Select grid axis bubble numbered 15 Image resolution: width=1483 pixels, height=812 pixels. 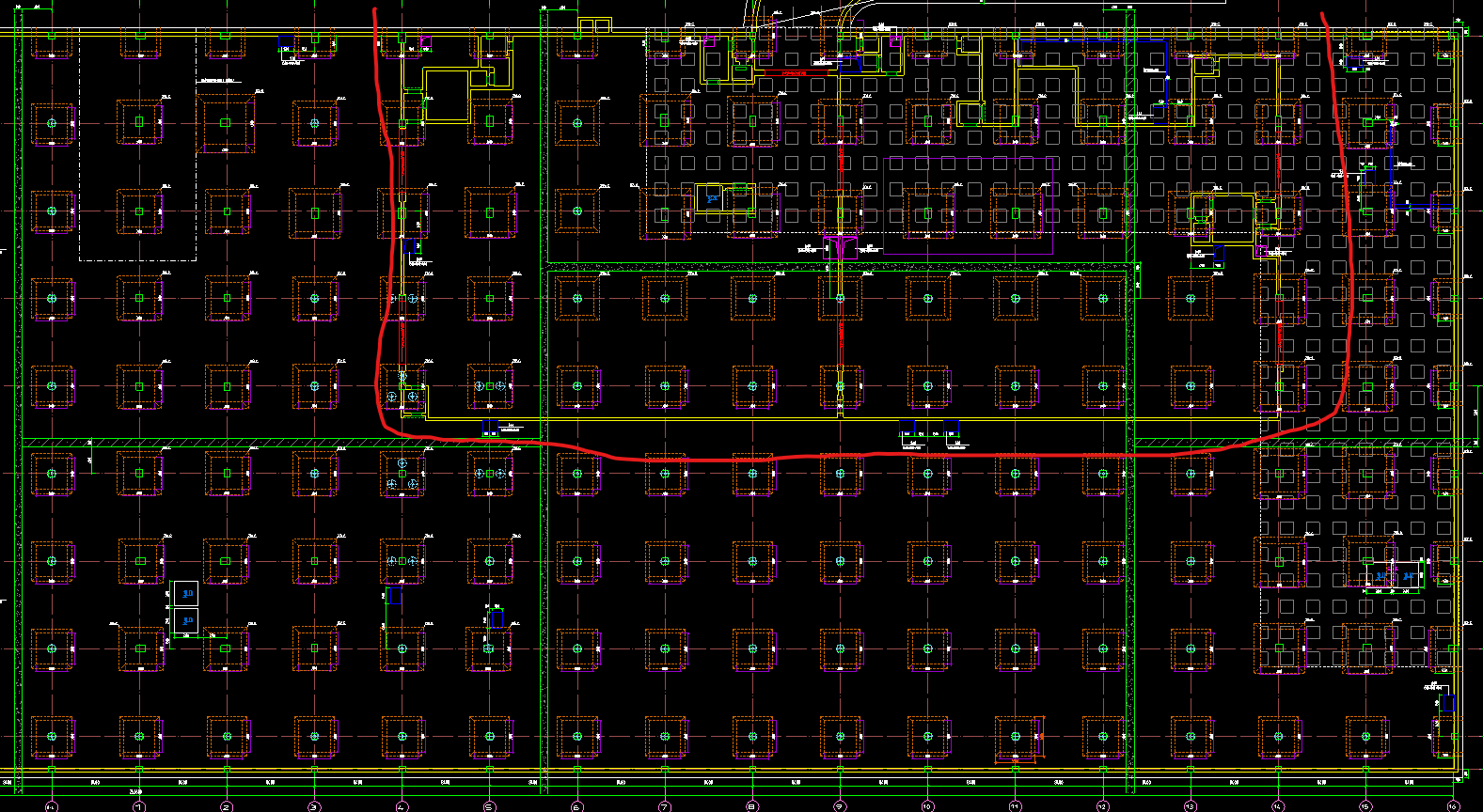click(1365, 806)
